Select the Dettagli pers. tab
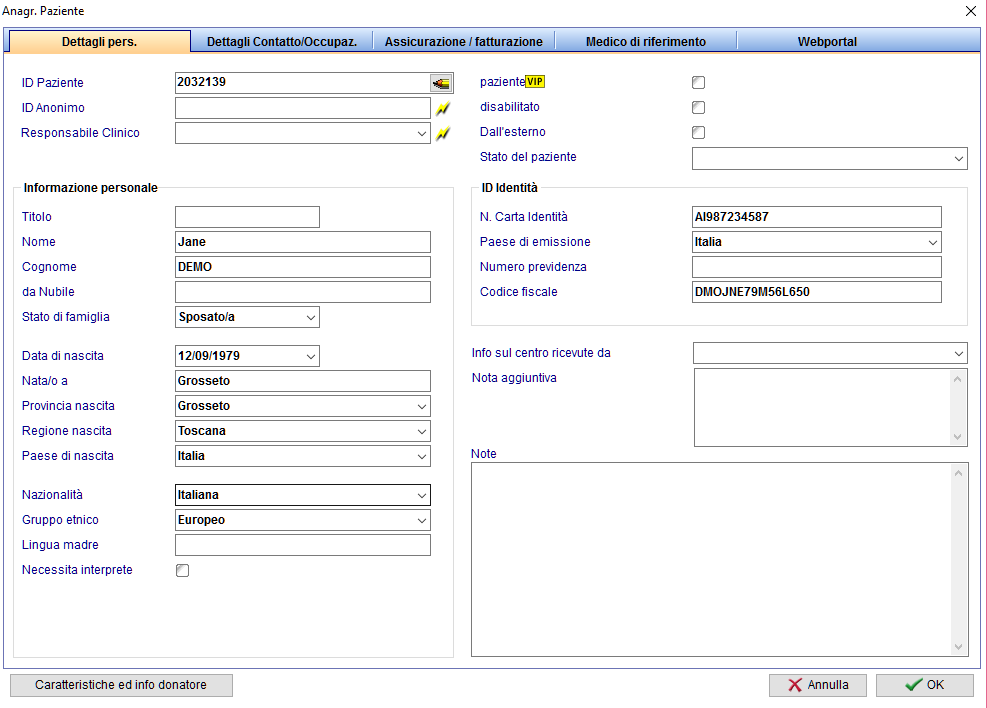Viewport: 987px width, 708px height. coord(99,42)
